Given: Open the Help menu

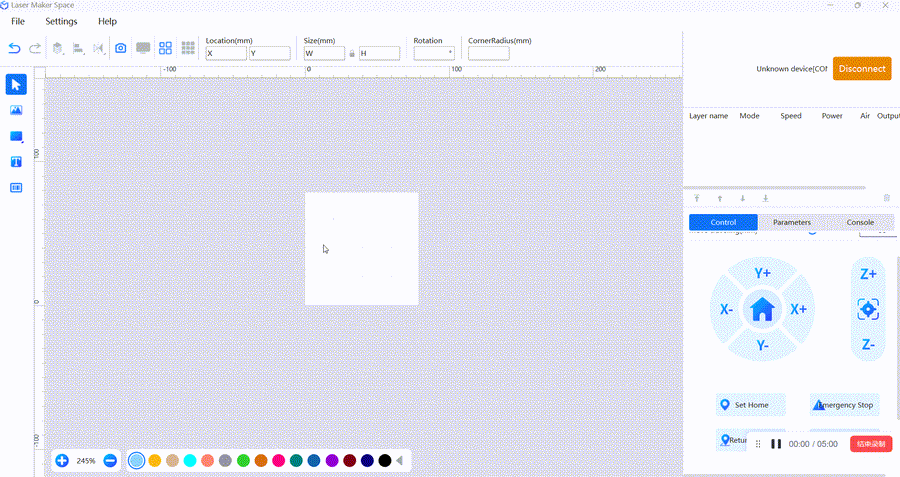Looking at the screenshot, I should point(107,21).
